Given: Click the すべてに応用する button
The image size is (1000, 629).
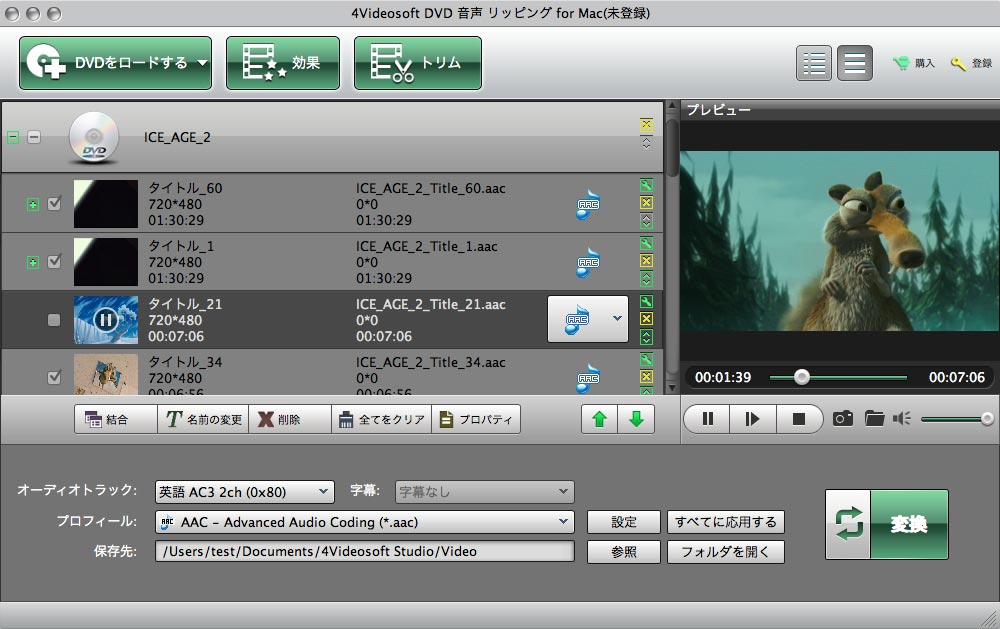Looking at the screenshot, I should [x=726, y=522].
